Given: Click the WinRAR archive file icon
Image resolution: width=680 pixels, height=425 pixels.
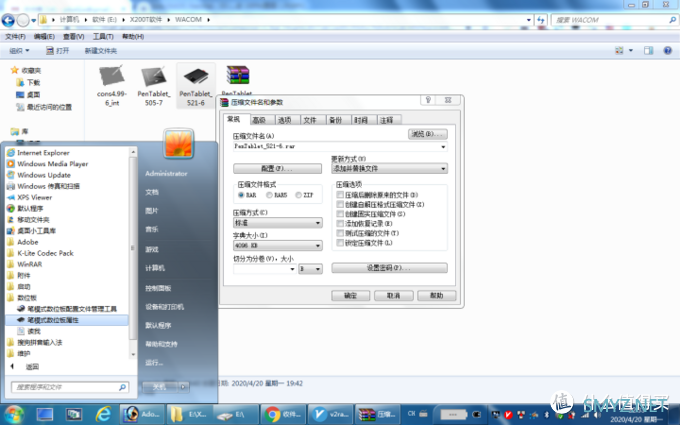Looking at the screenshot, I should [x=237, y=75].
